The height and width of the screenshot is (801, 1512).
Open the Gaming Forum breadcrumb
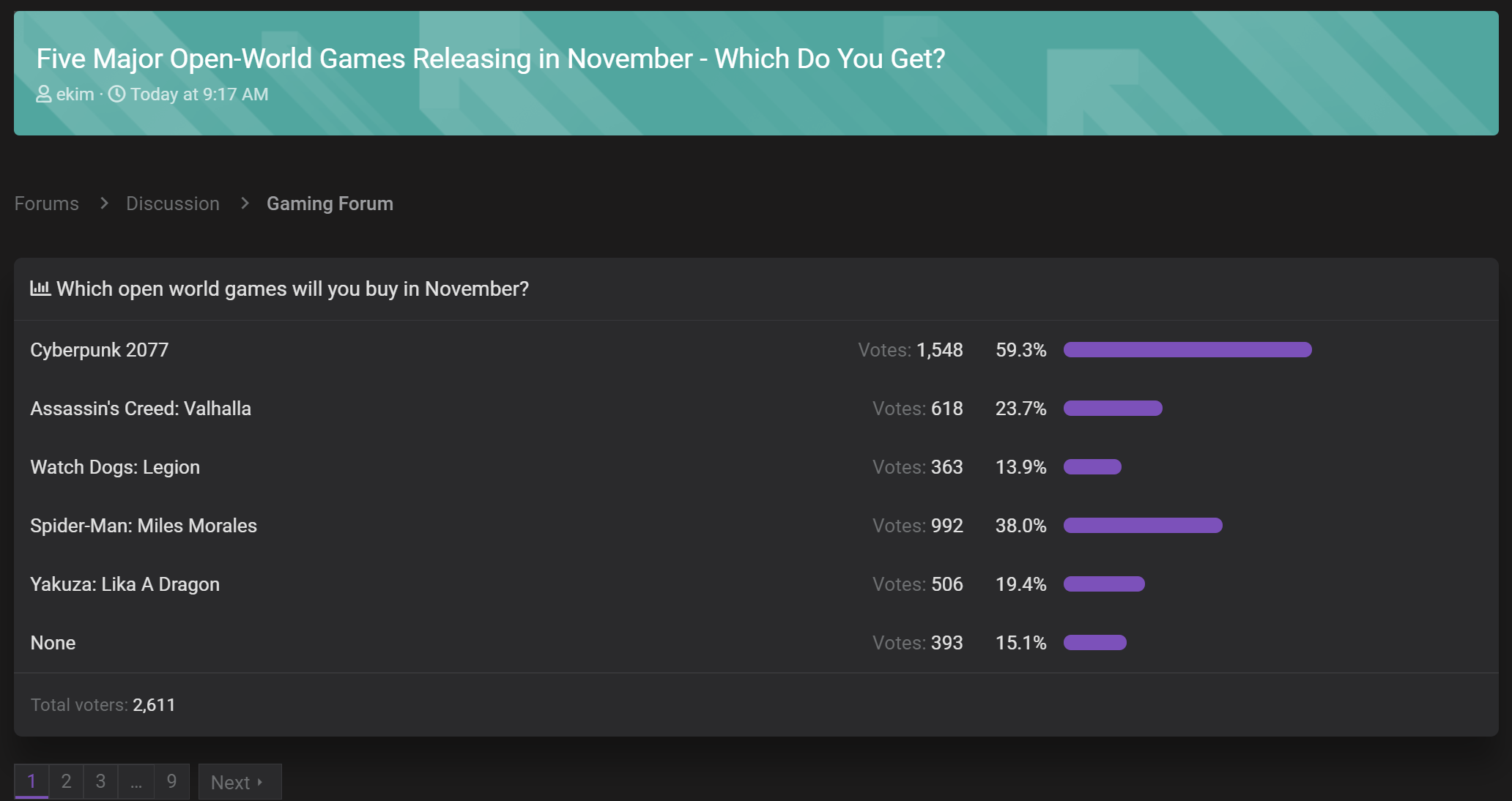click(330, 204)
